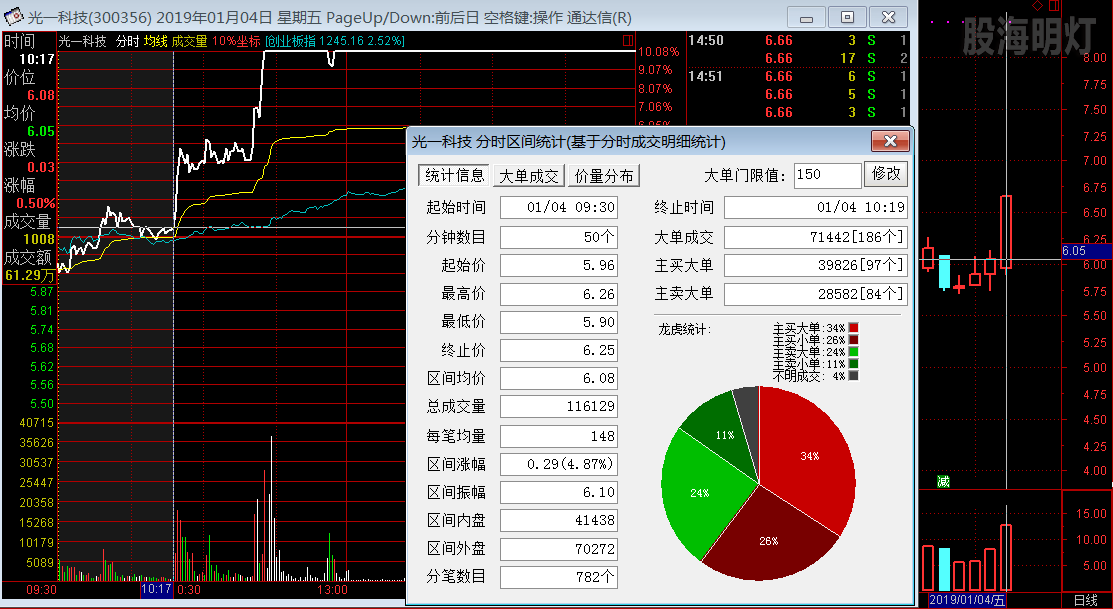The height and width of the screenshot is (609, 1113).
Task: Click the 不明成交 gray legend swatch
Action: click(x=853, y=376)
